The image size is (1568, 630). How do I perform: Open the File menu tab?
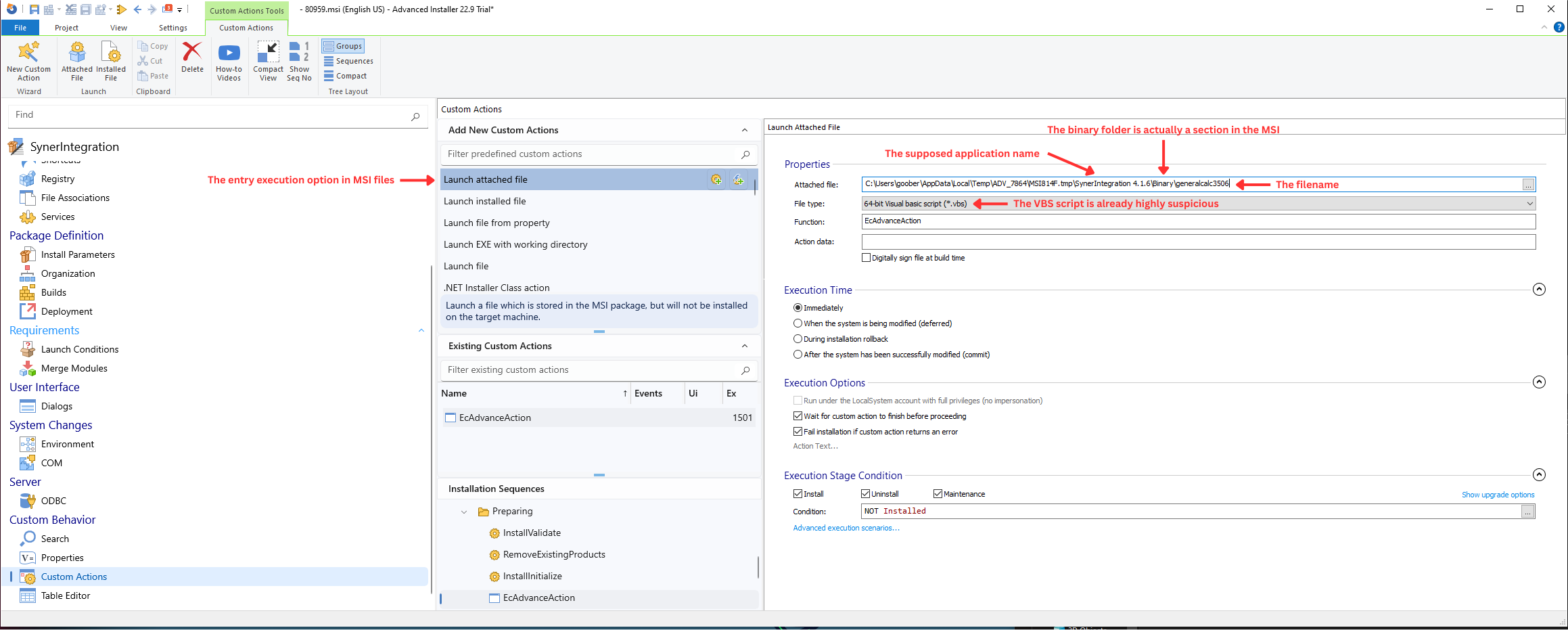[20, 28]
